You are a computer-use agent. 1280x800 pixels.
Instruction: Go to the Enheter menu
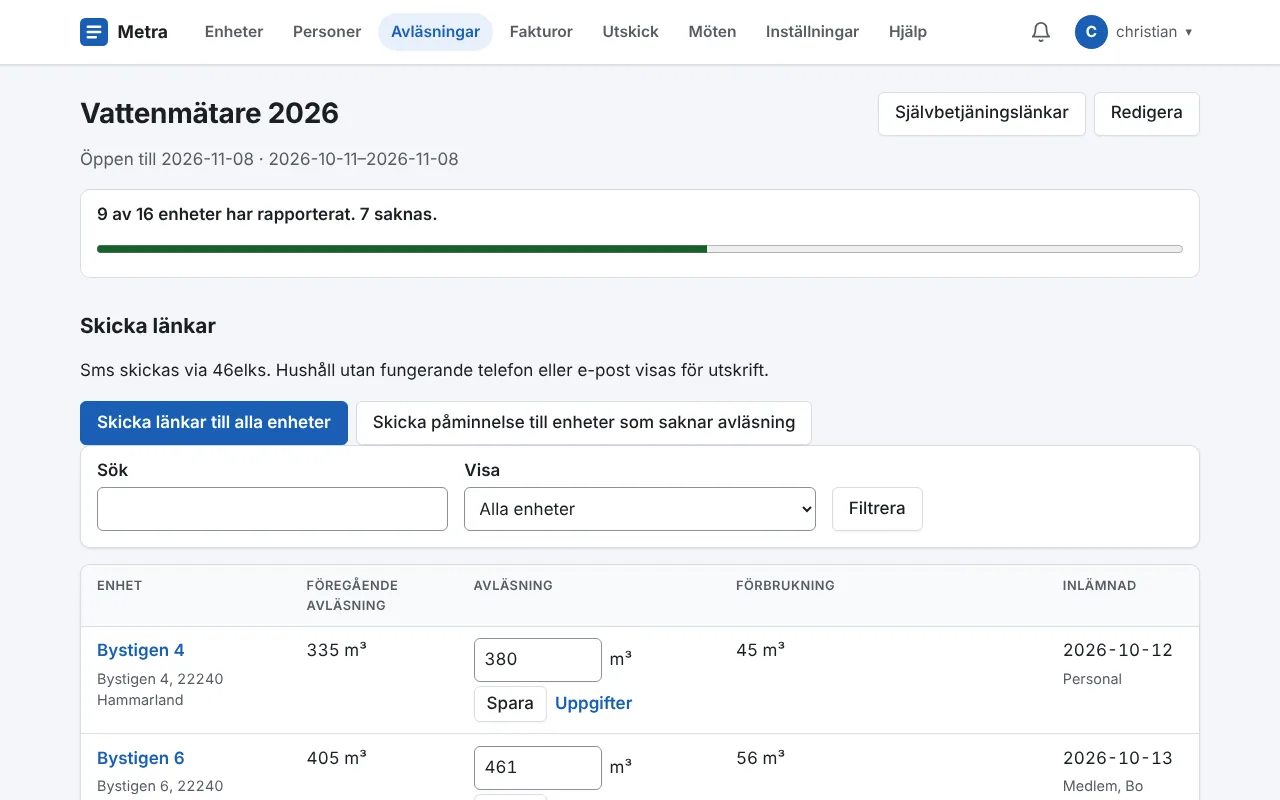click(x=234, y=32)
